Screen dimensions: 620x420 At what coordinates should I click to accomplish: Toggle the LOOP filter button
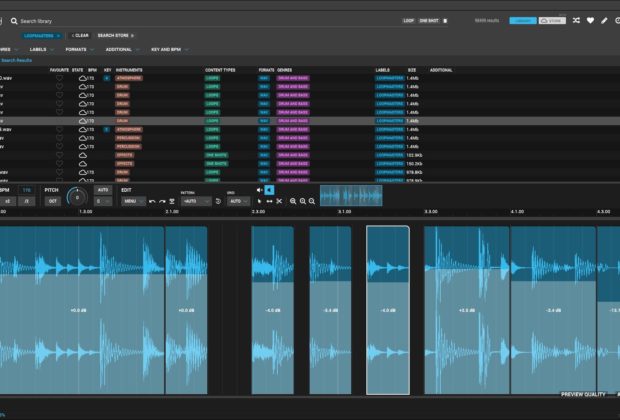[408, 21]
